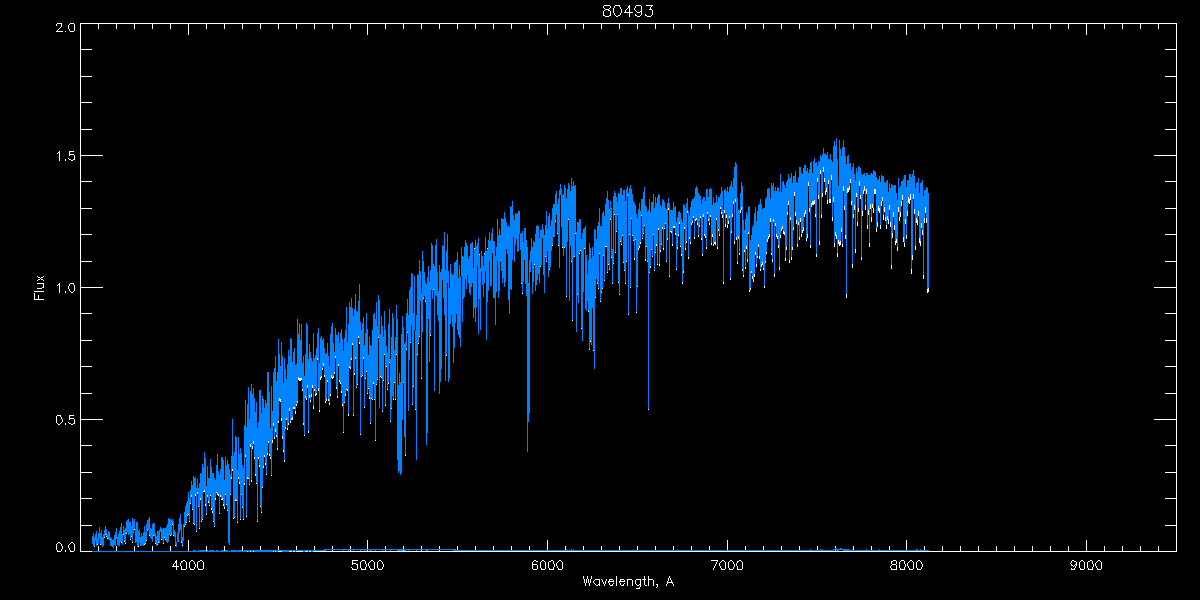The image size is (1200, 600).
Task: Click the 2.0 flux tick label
Action: (x=64, y=28)
